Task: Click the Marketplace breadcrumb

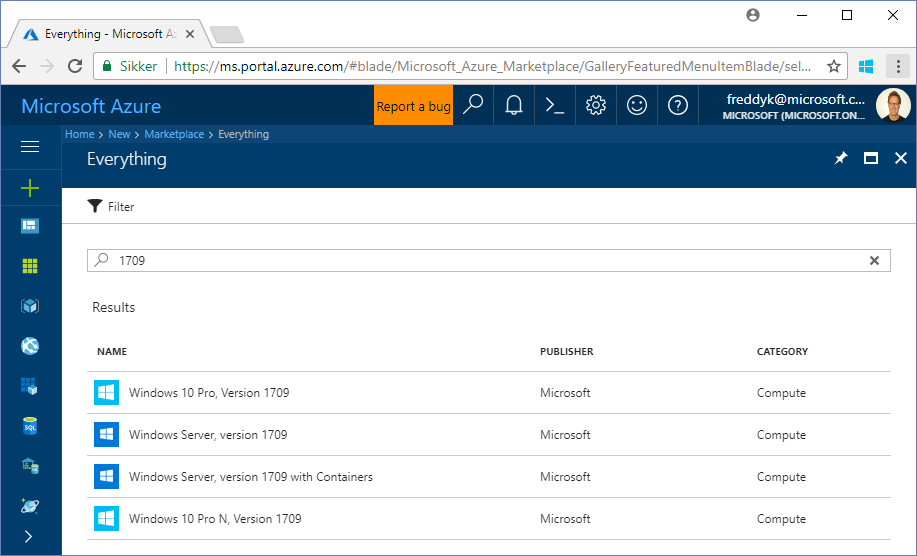Action: [174, 134]
